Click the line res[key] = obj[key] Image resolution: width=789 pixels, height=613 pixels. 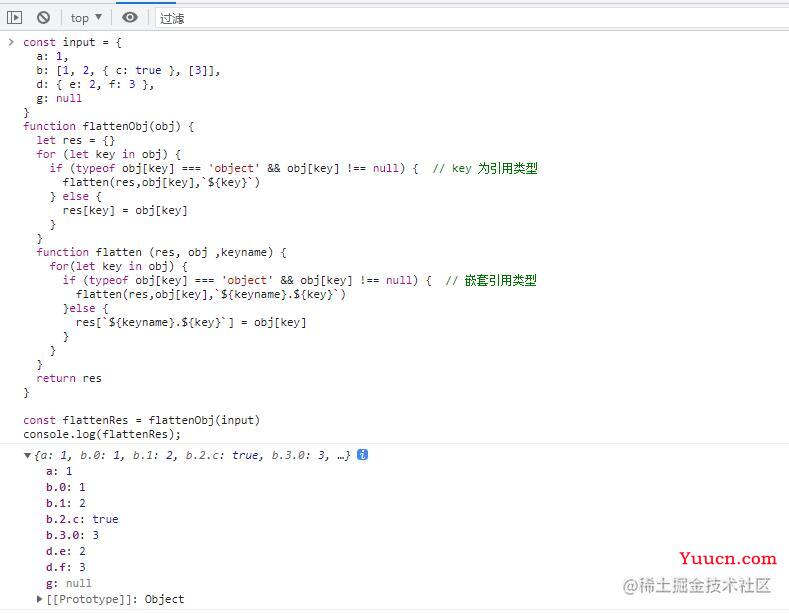(125, 210)
